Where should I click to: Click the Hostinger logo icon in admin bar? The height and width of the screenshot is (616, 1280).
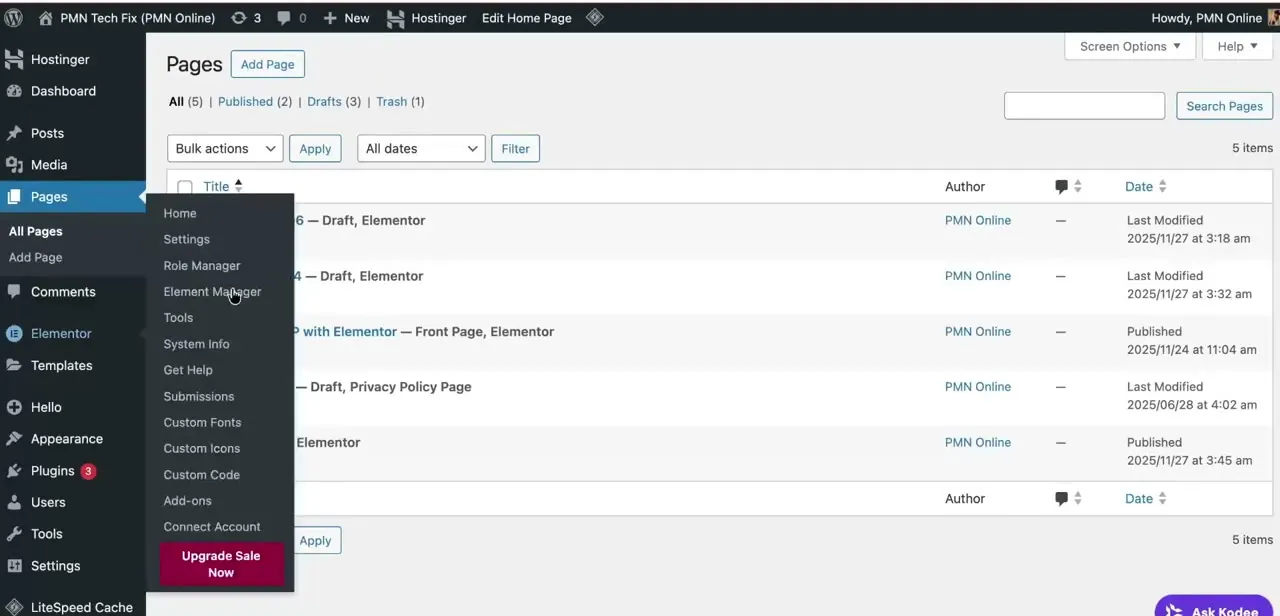pos(395,18)
